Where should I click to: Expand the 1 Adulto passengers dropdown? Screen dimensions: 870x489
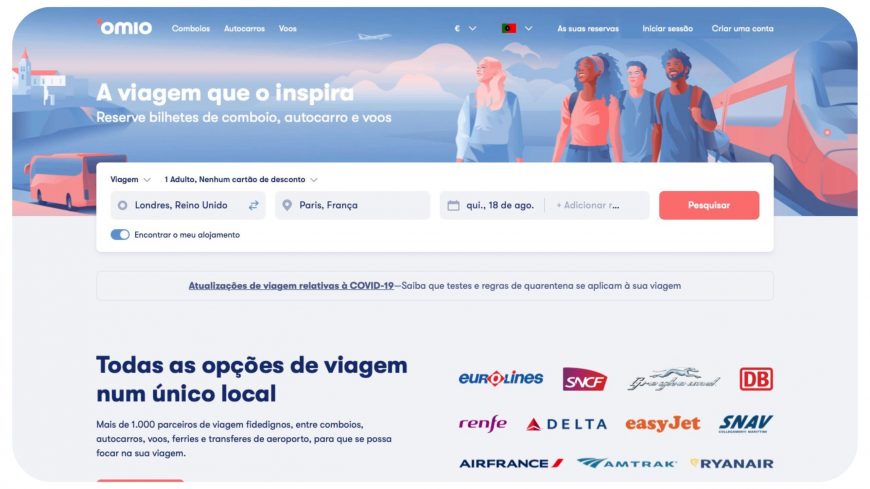[x=241, y=179]
